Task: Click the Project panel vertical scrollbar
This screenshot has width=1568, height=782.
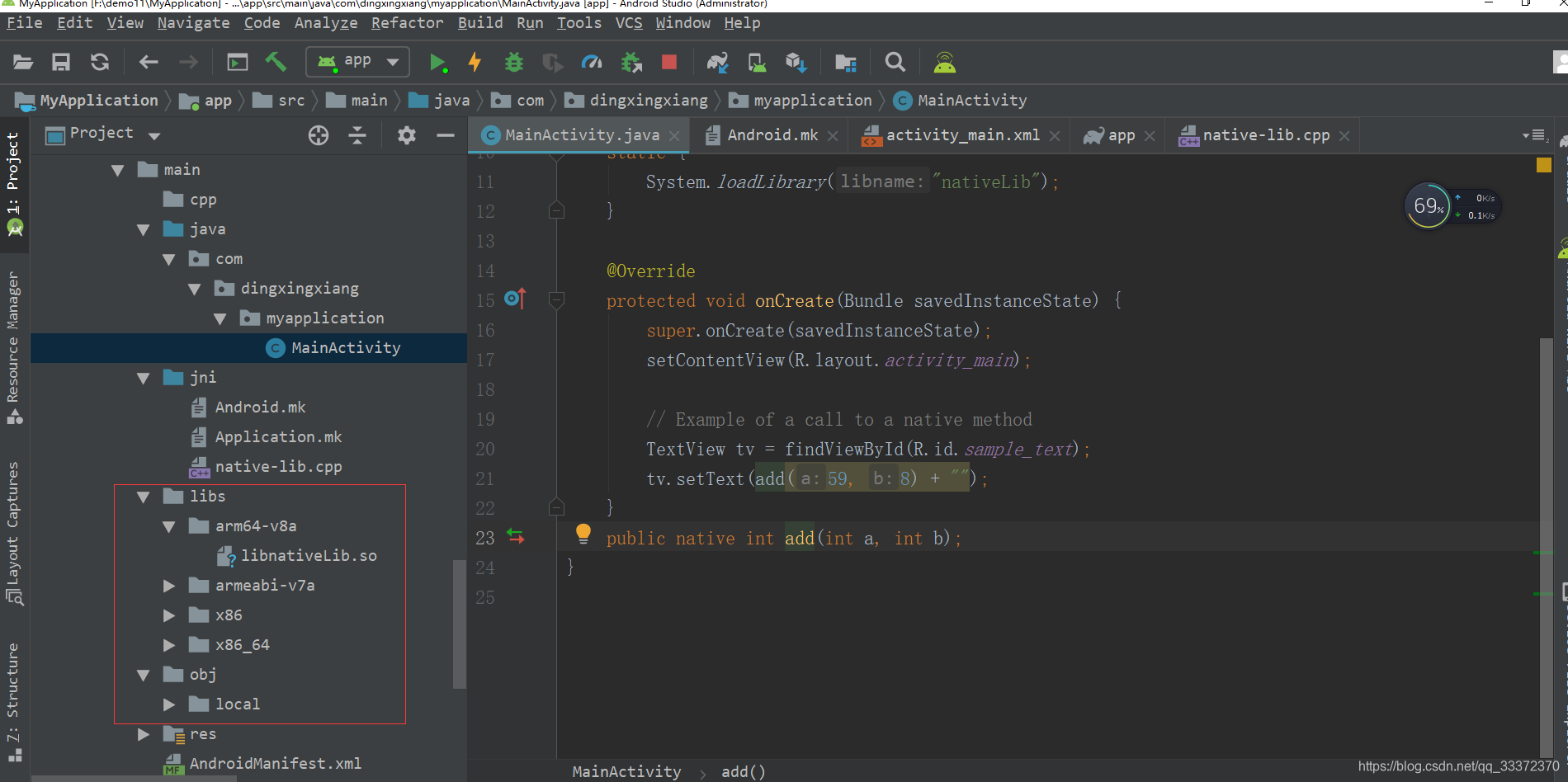Action: (x=460, y=624)
